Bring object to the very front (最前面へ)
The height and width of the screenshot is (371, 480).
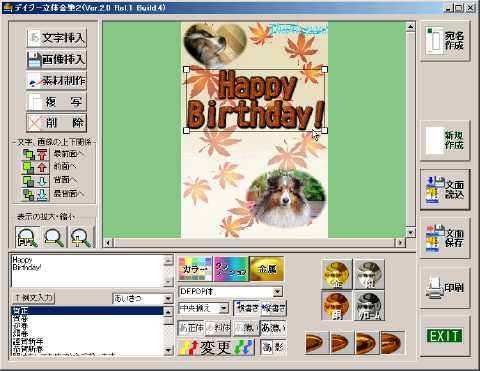tap(35, 154)
